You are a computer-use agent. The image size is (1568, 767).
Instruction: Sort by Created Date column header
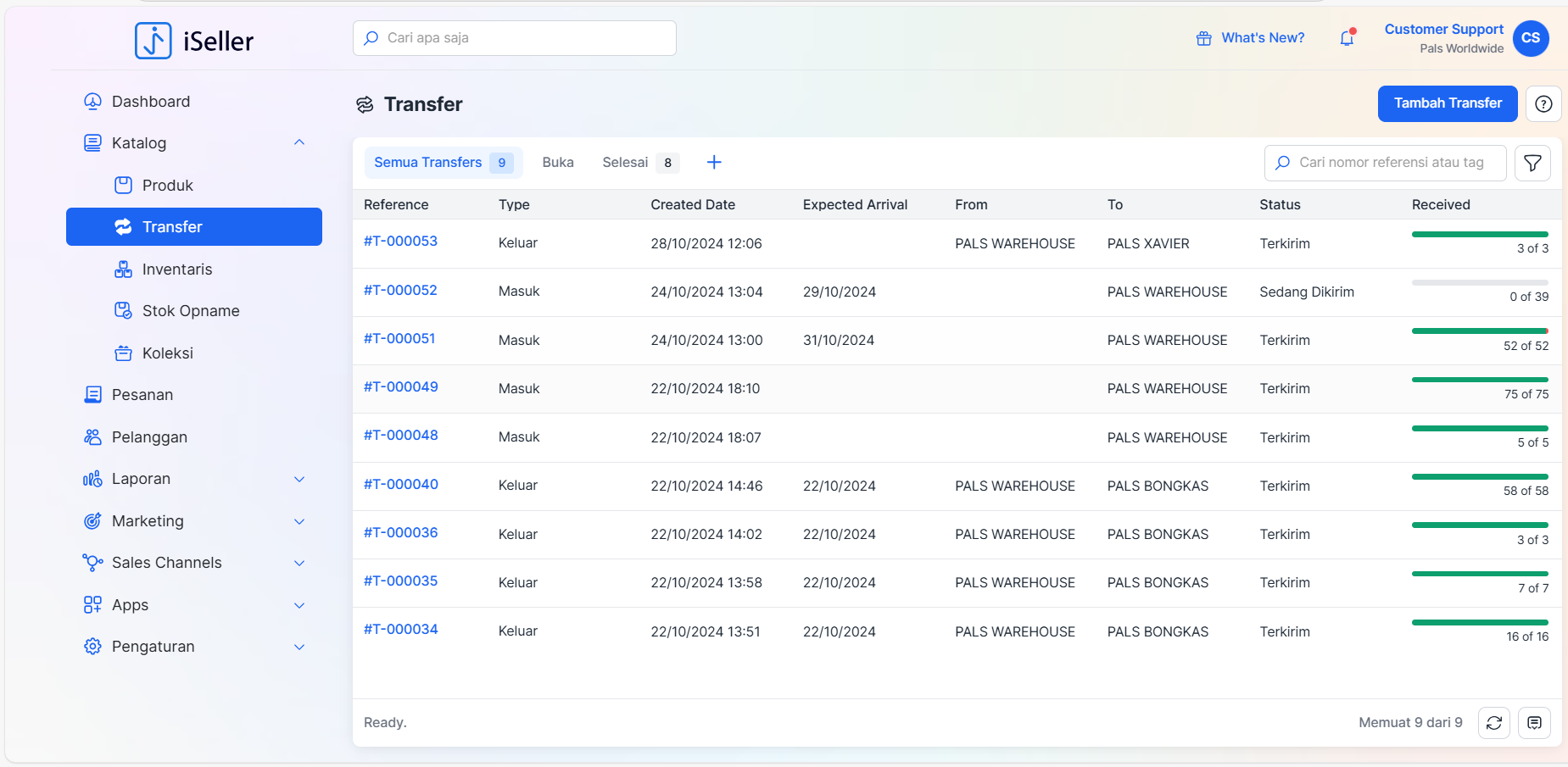pos(693,204)
